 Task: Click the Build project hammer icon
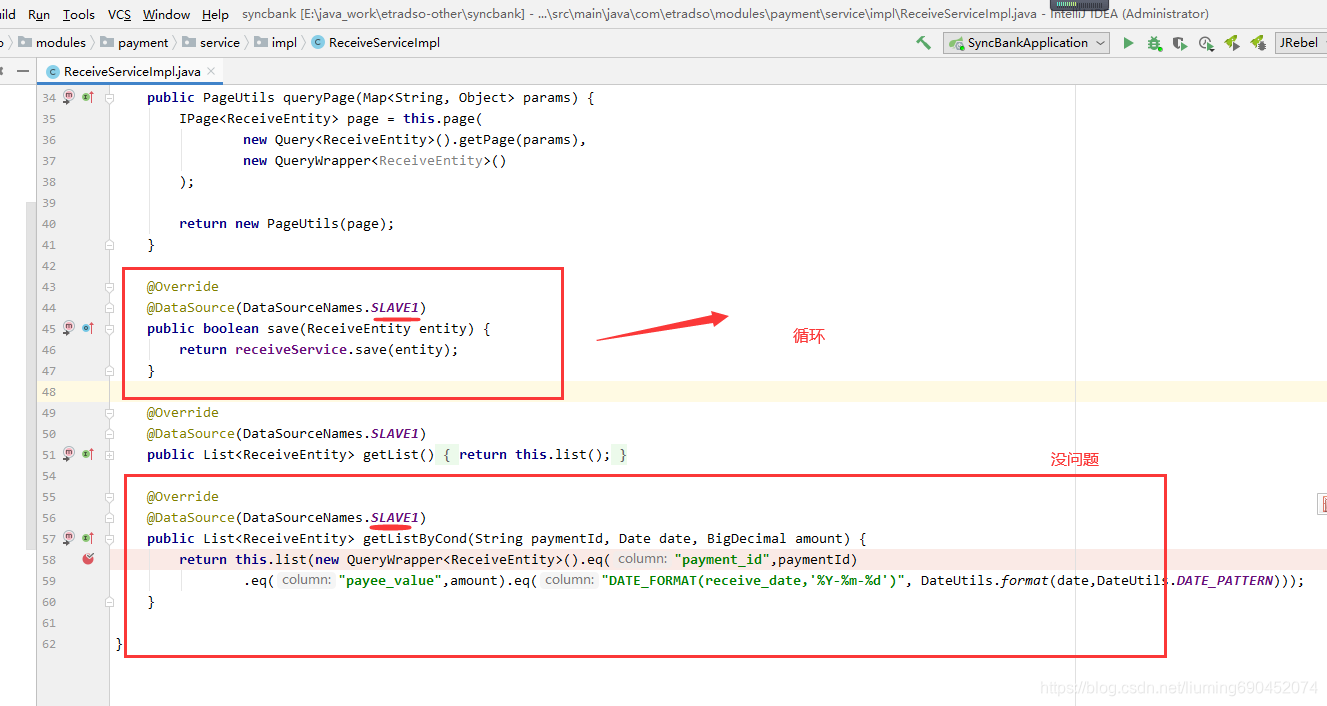pos(923,43)
